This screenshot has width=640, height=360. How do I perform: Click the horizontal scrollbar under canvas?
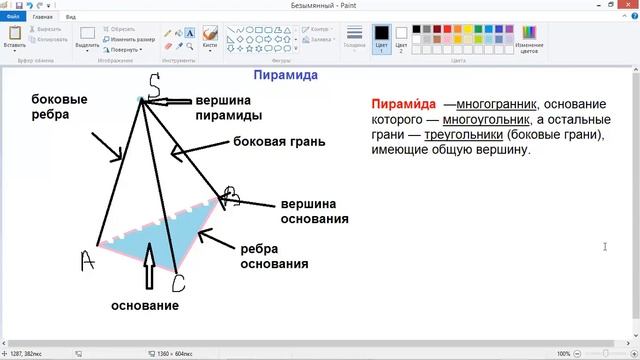(x=311, y=343)
